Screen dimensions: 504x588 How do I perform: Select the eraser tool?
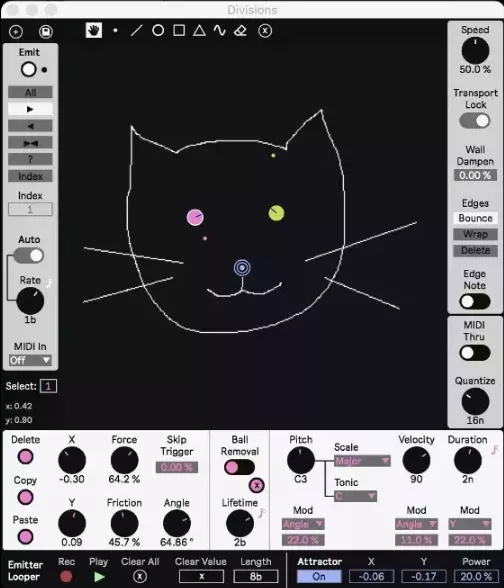[x=240, y=30]
